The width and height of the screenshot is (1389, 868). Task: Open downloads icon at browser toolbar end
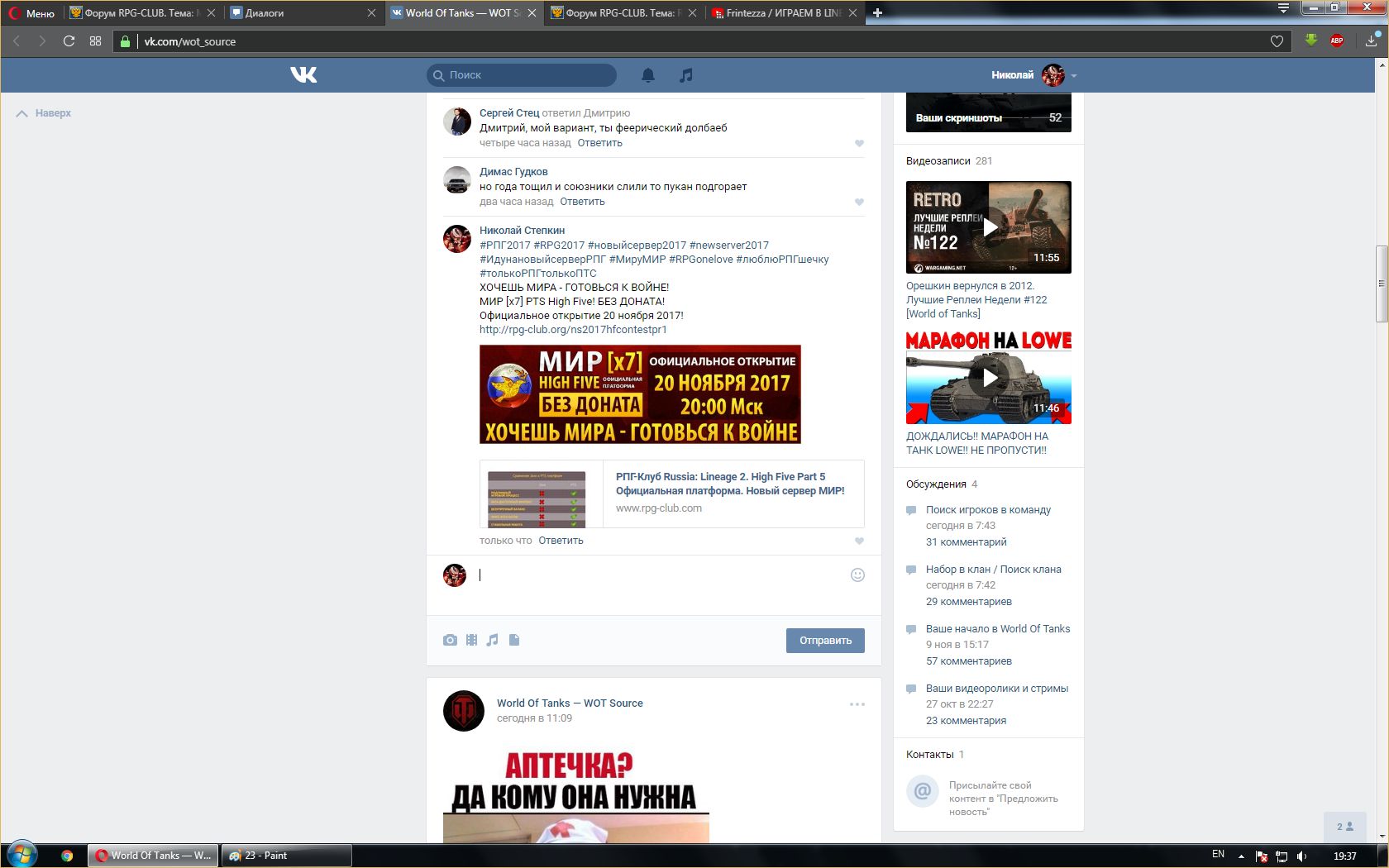tap(1372, 41)
